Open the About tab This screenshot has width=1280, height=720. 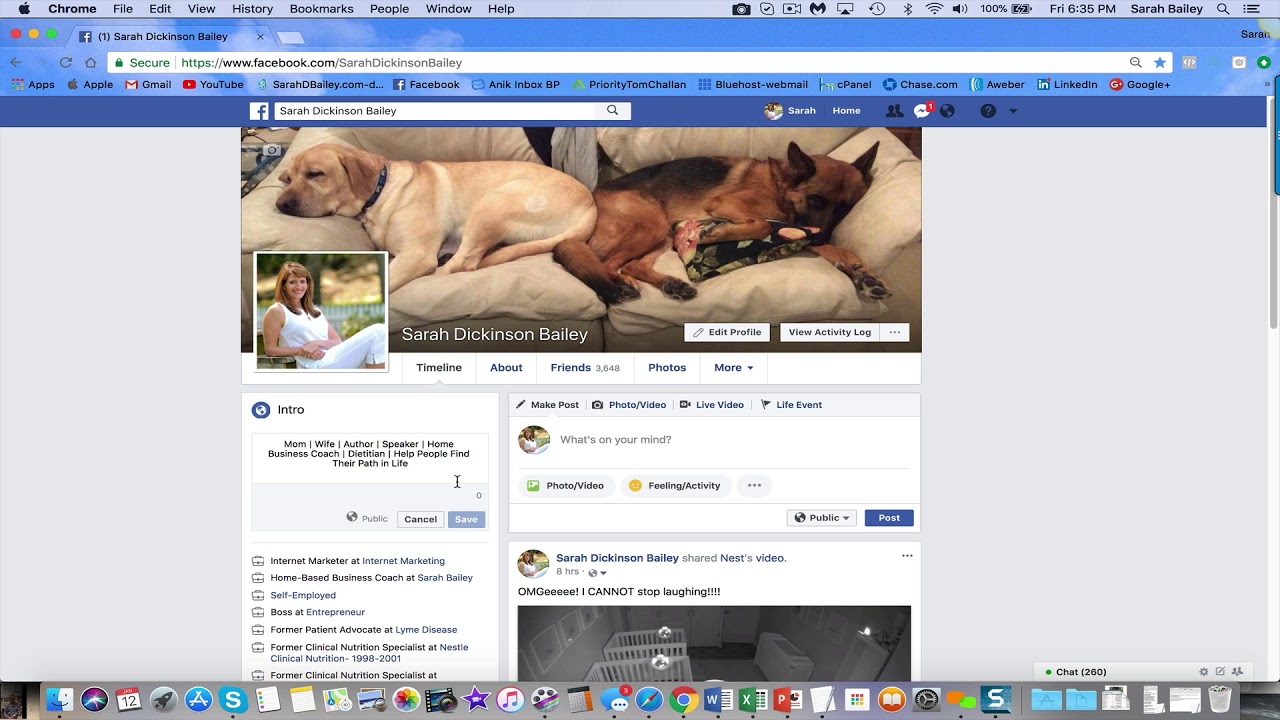click(506, 368)
